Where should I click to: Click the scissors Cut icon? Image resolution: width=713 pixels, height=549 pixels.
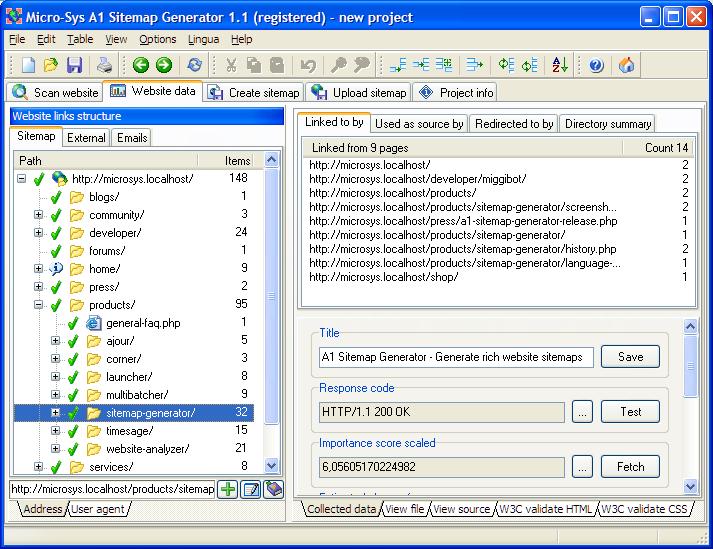(x=231, y=65)
